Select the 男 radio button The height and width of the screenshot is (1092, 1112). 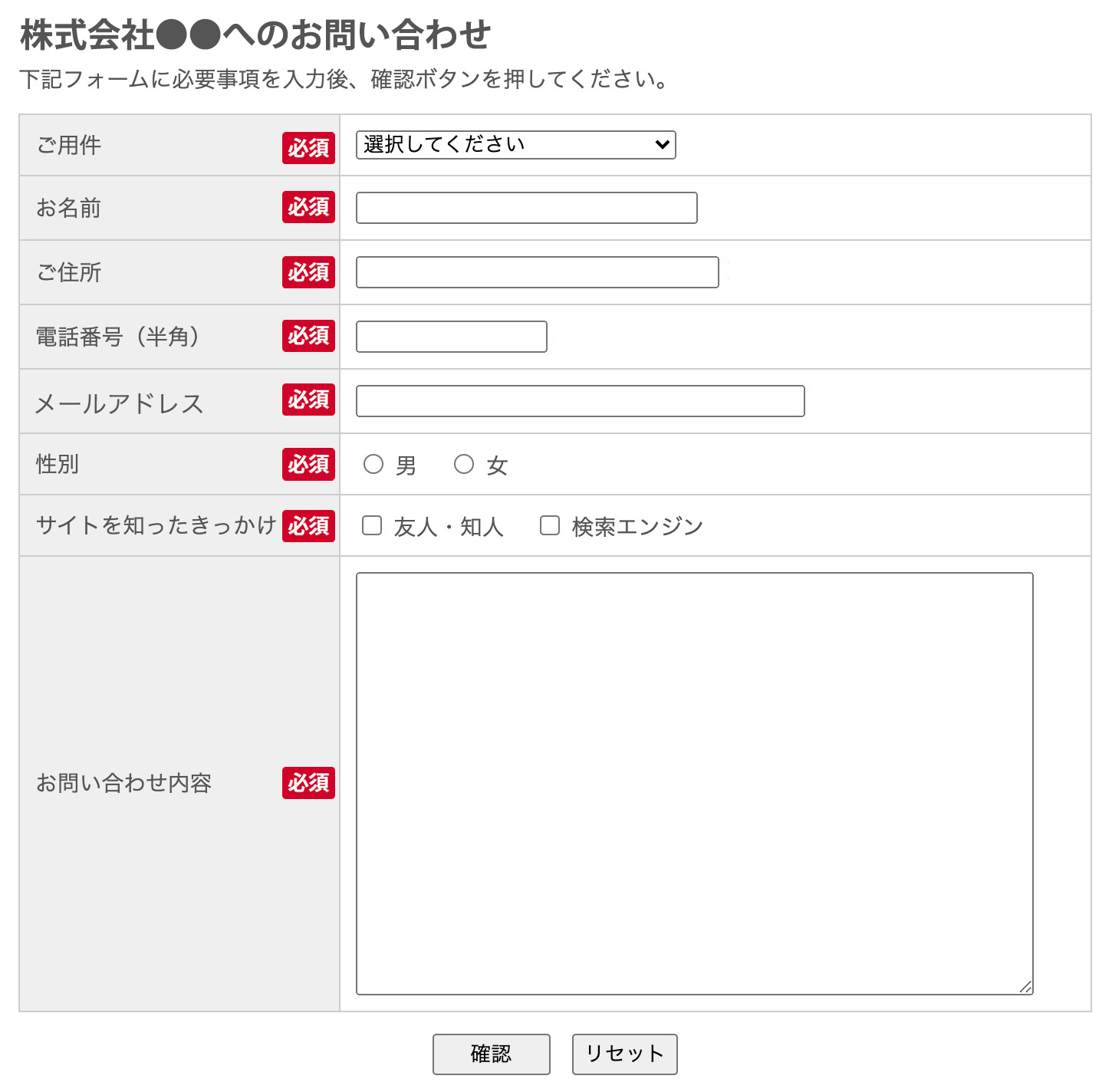click(x=373, y=464)
